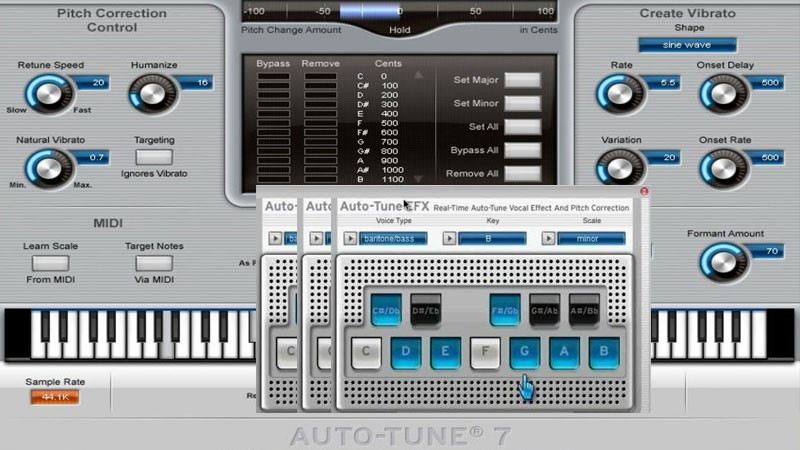The width and height of the screenshot is (800, 450).
Task: Toggle the G note button in EFX
Action: coord(524,353)
